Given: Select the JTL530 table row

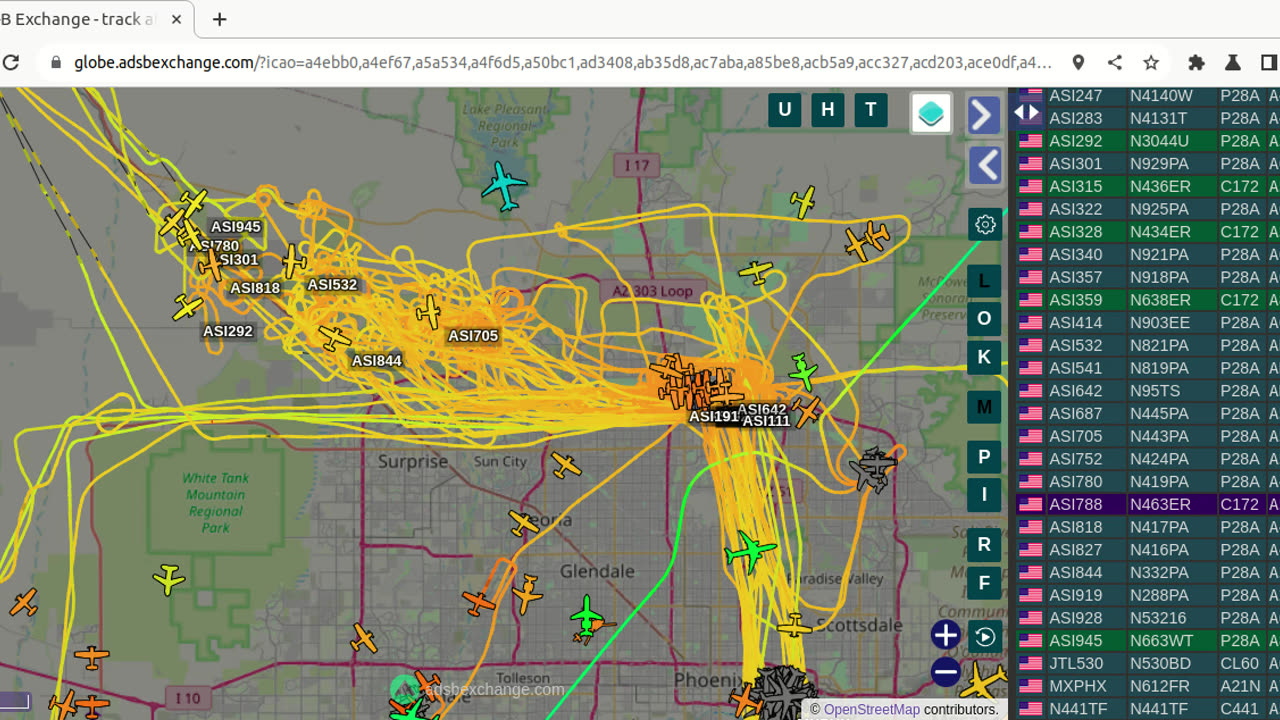Looking at the screenshot, I should [1147, 664].
